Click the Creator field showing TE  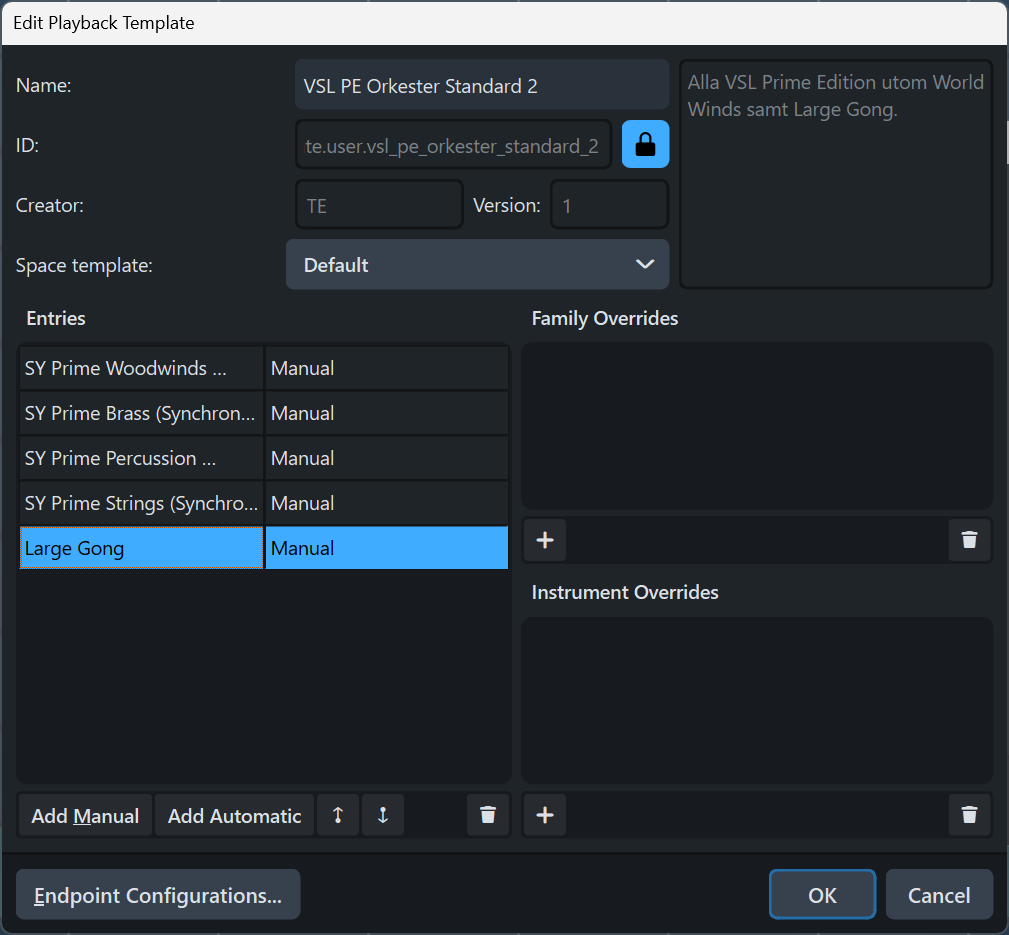(x=379, y=205)
